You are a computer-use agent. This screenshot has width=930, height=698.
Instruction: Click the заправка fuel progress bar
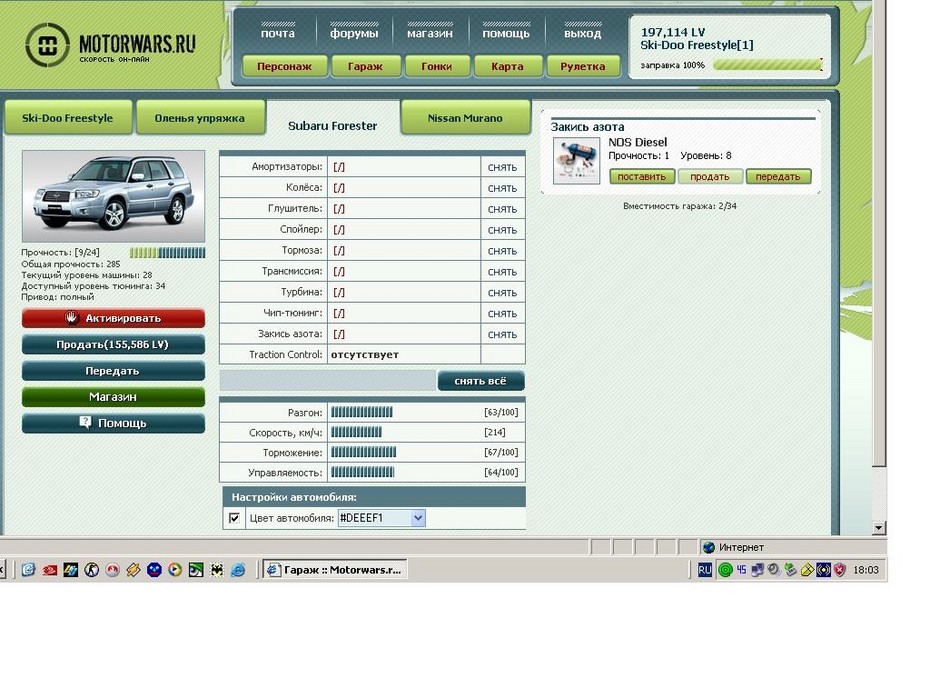767,65
